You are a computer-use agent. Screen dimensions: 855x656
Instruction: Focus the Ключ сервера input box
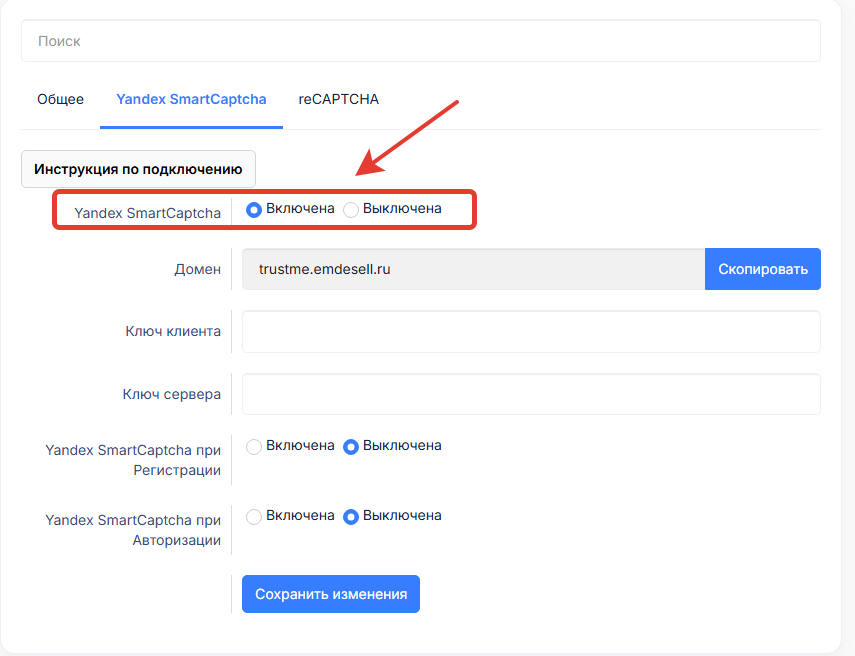click(x=531, y=394)
